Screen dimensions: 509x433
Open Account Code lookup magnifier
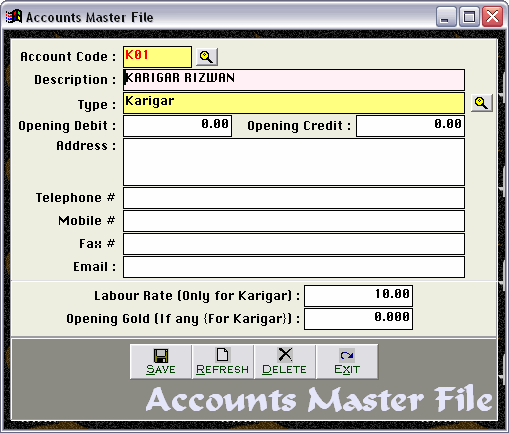207,57
